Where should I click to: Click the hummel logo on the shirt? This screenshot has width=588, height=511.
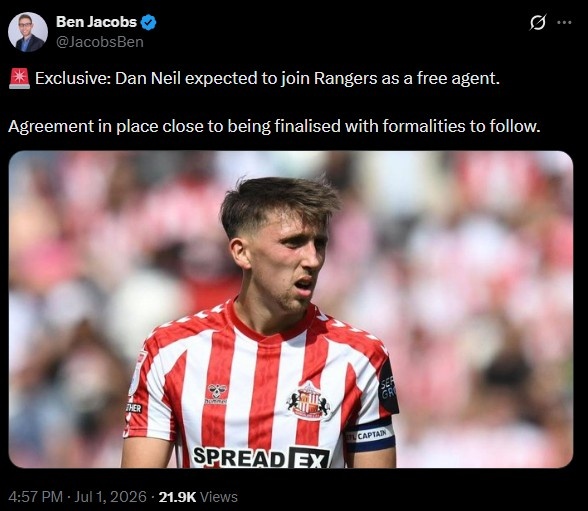tap(217, 394)
